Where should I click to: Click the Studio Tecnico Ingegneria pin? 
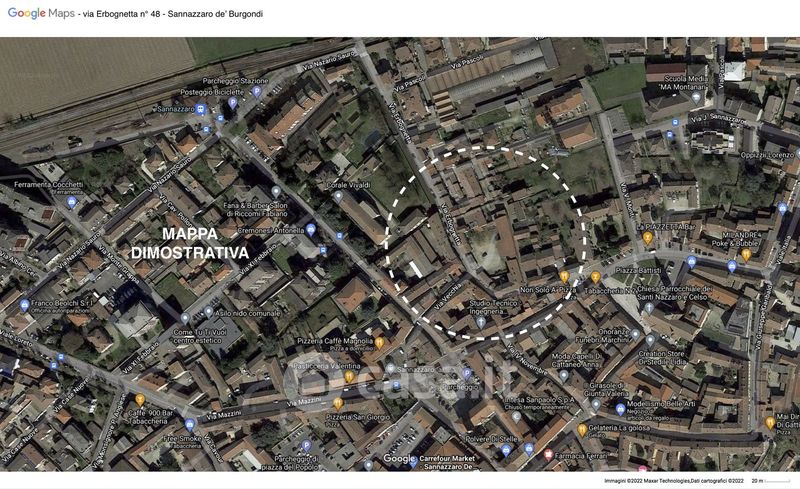coord(480,322)
